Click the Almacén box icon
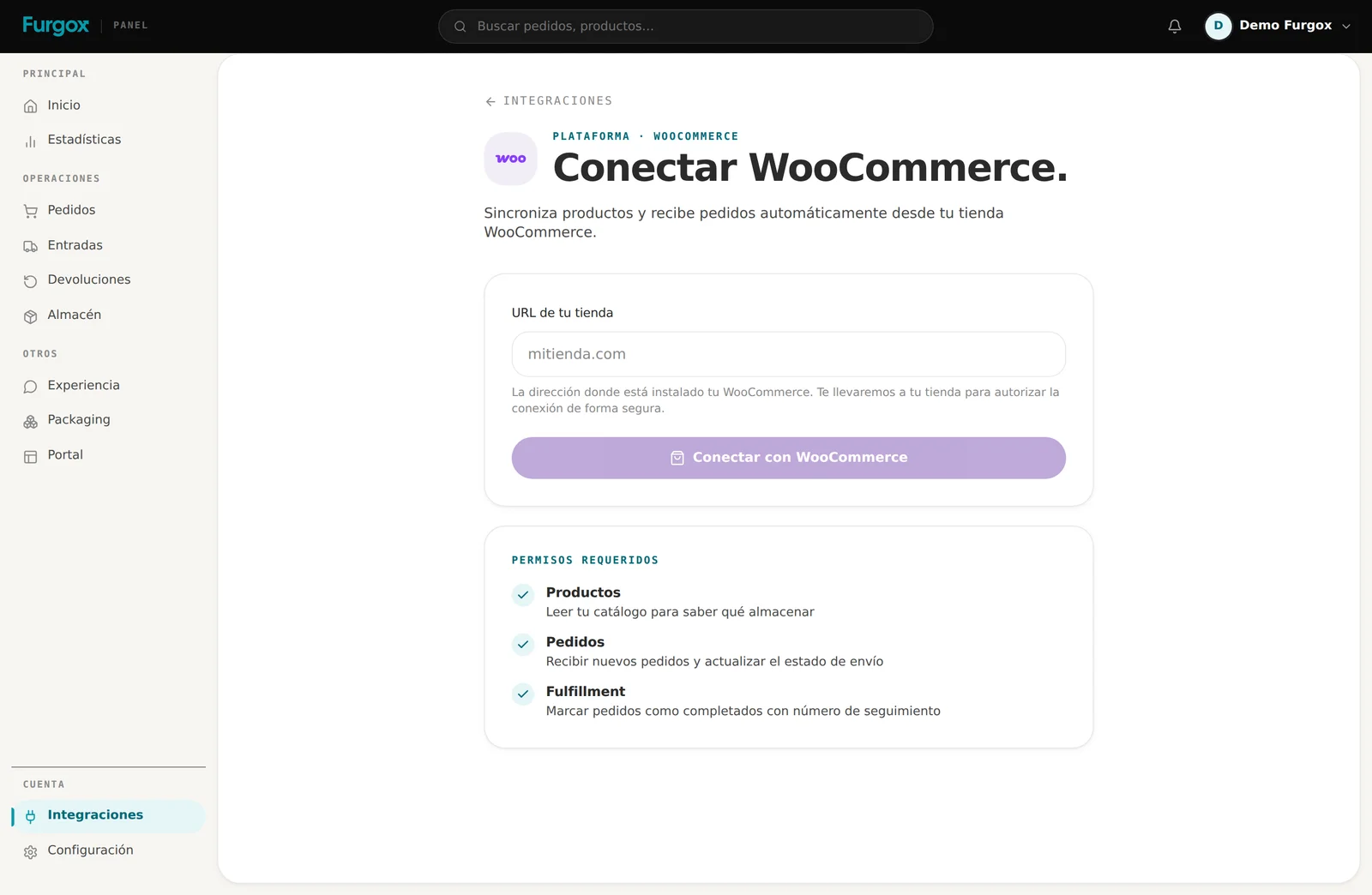 click(x=31, y=316)
